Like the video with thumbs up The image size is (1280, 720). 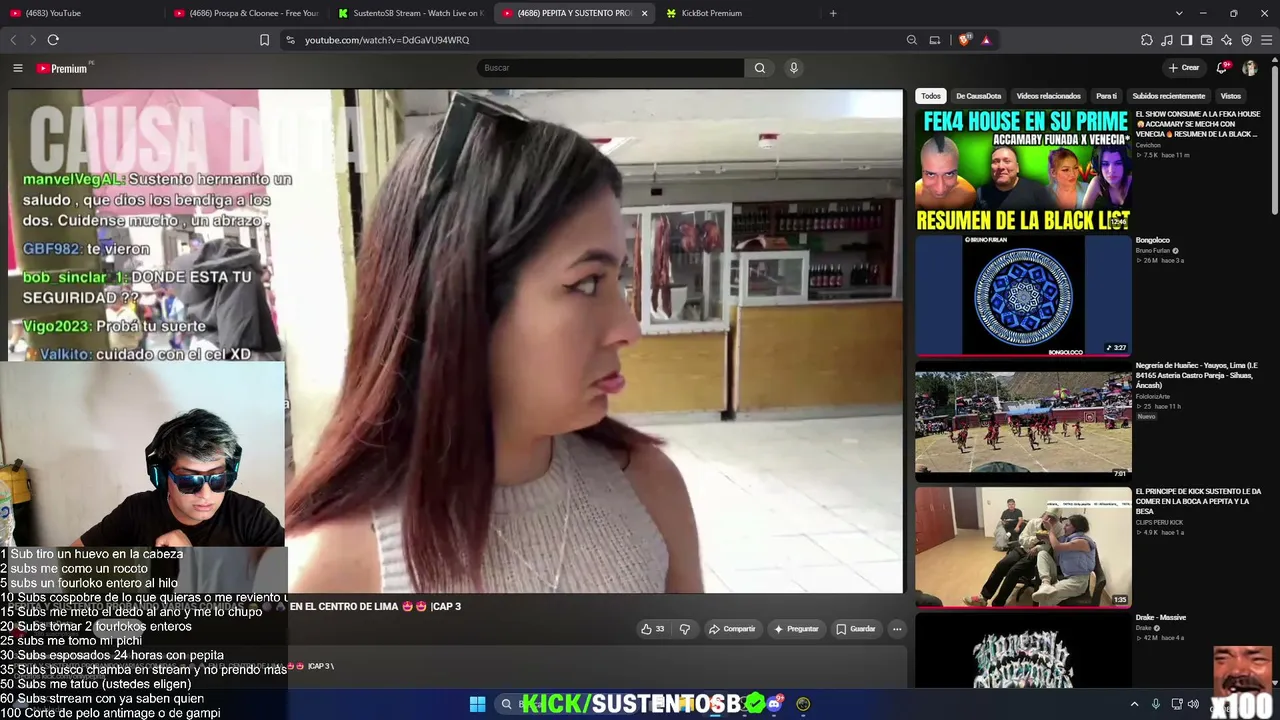pos(652,629)
